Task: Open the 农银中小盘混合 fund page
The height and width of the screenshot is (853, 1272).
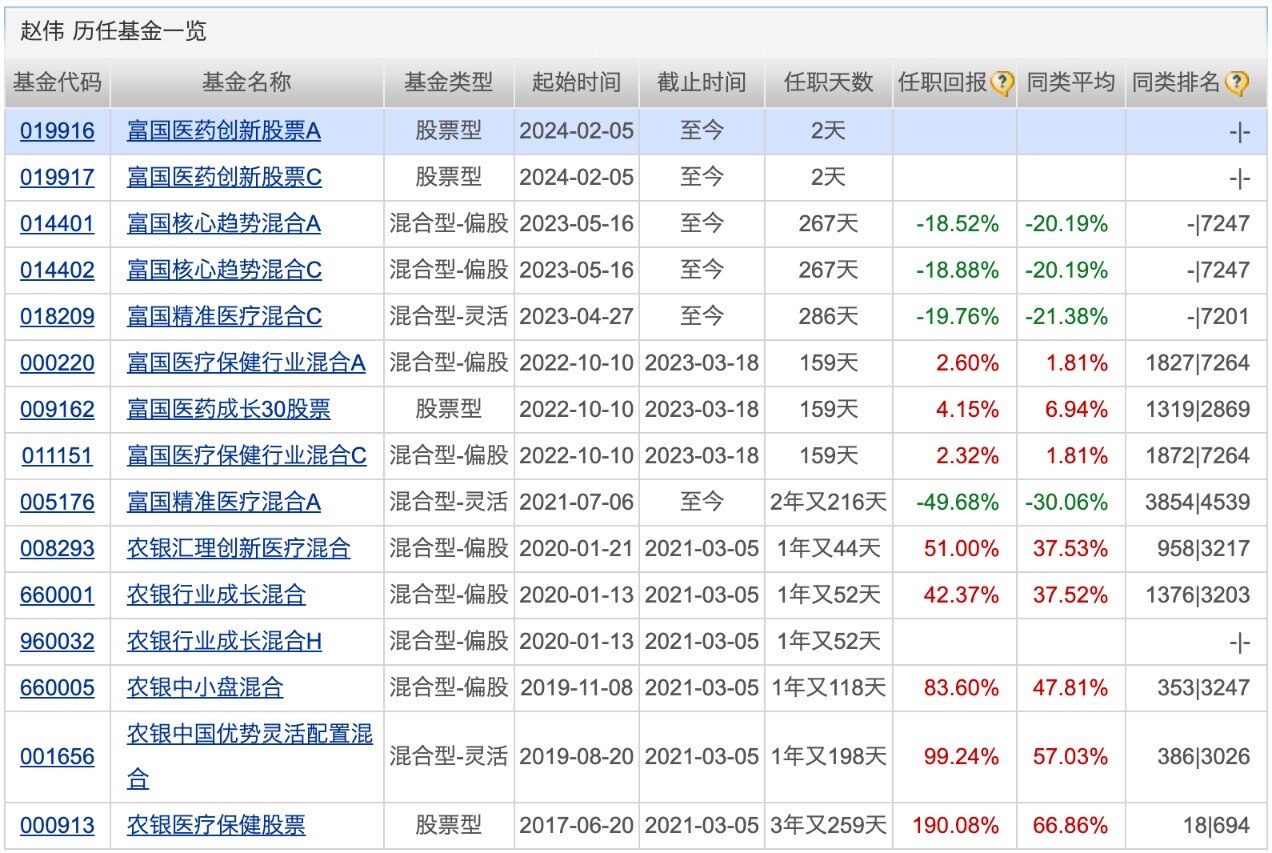Action: [x=205, y=688]
